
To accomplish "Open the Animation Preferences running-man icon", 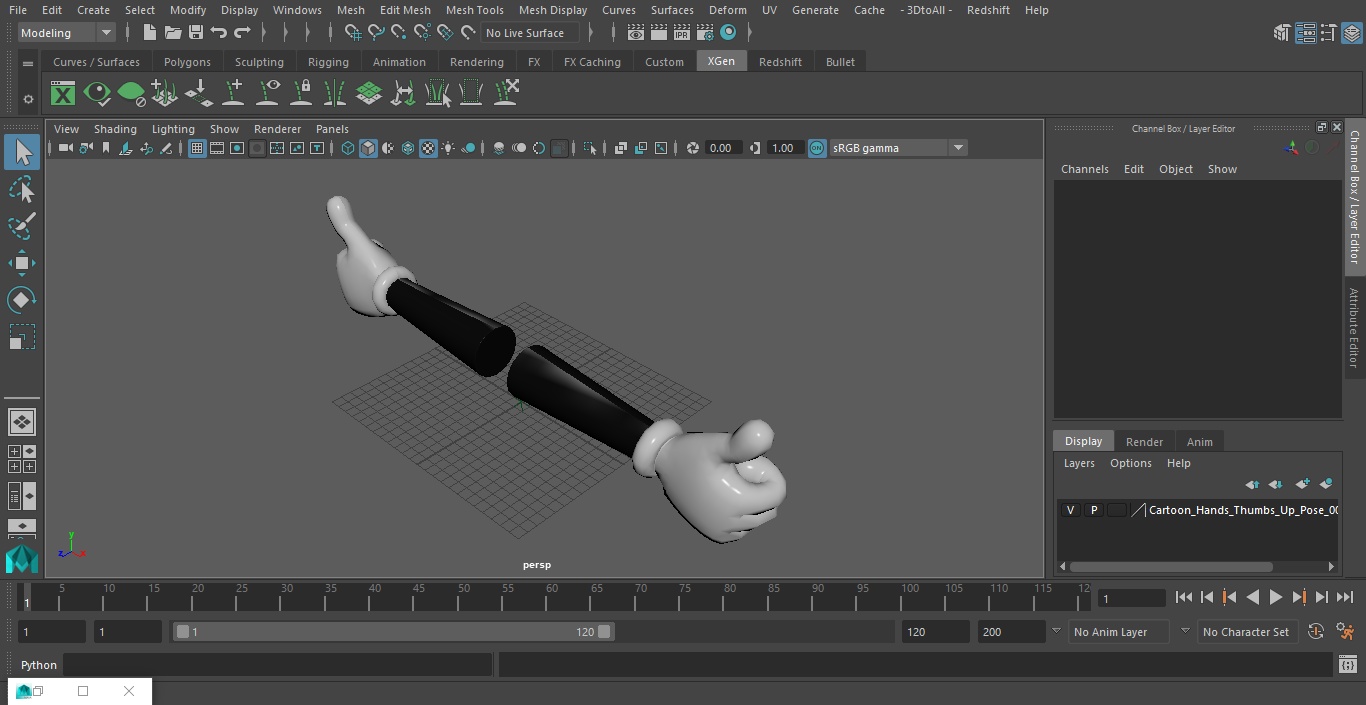I will pyautogui.click(x=1345, y=632).
